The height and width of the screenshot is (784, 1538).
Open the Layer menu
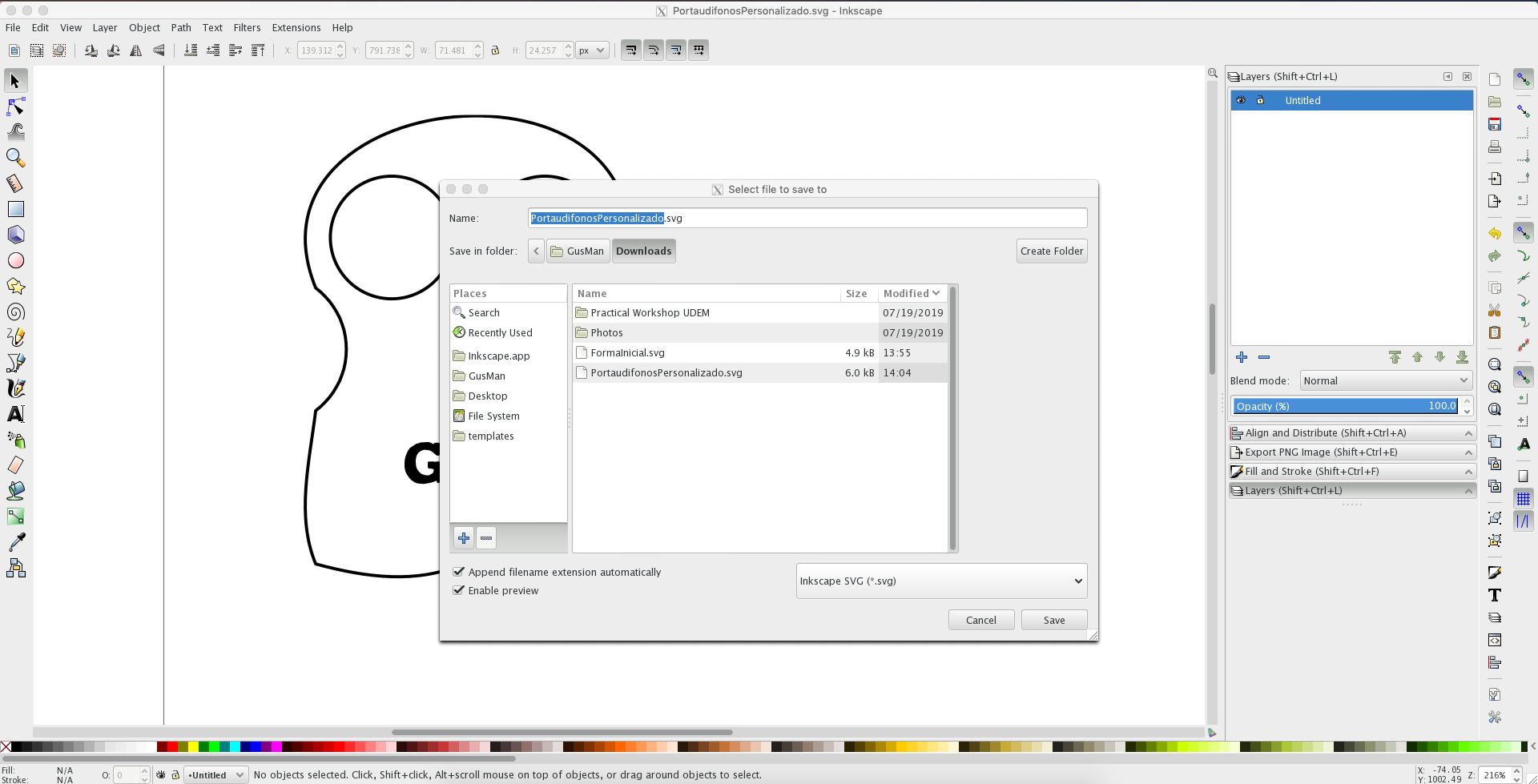[105, 27]
